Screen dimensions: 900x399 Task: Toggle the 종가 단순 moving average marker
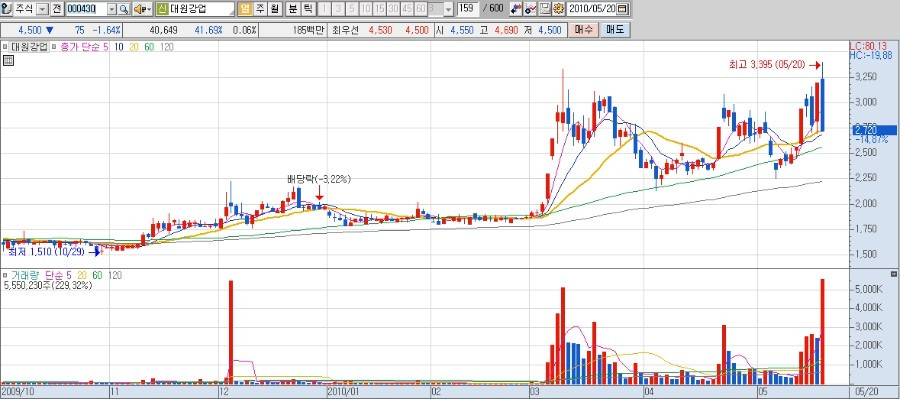coord(54,47)
